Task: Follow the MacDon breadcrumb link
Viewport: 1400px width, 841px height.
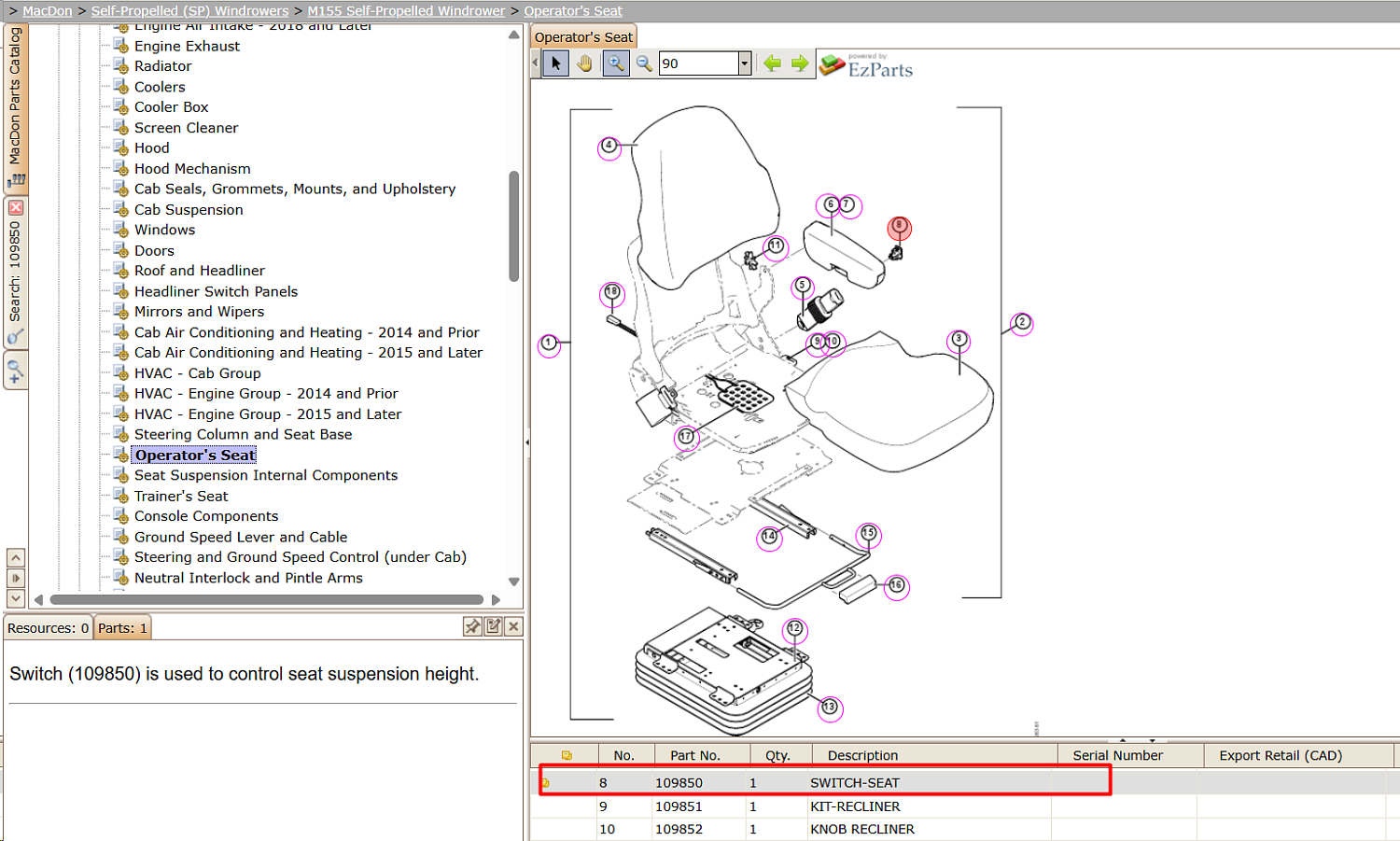Action: coord(48,11)
